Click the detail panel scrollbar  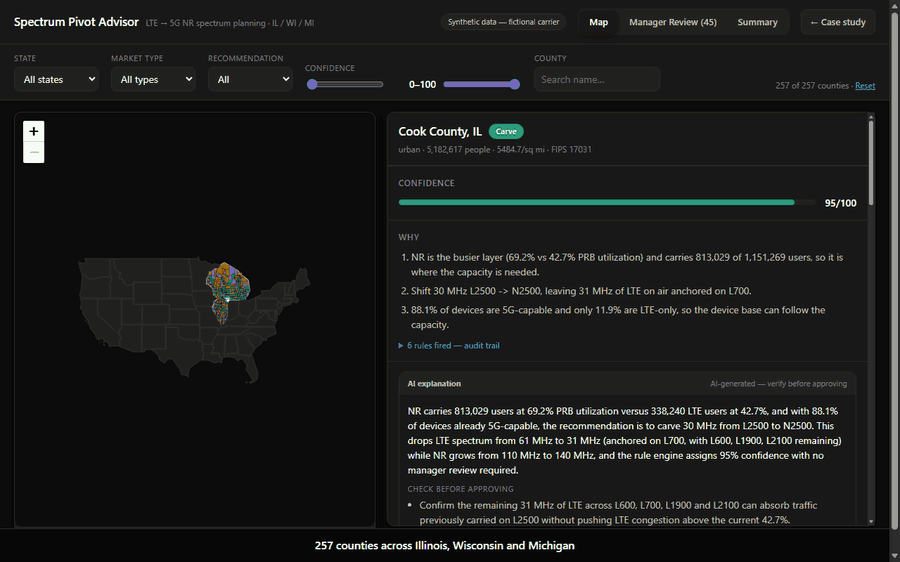point(871,163)
